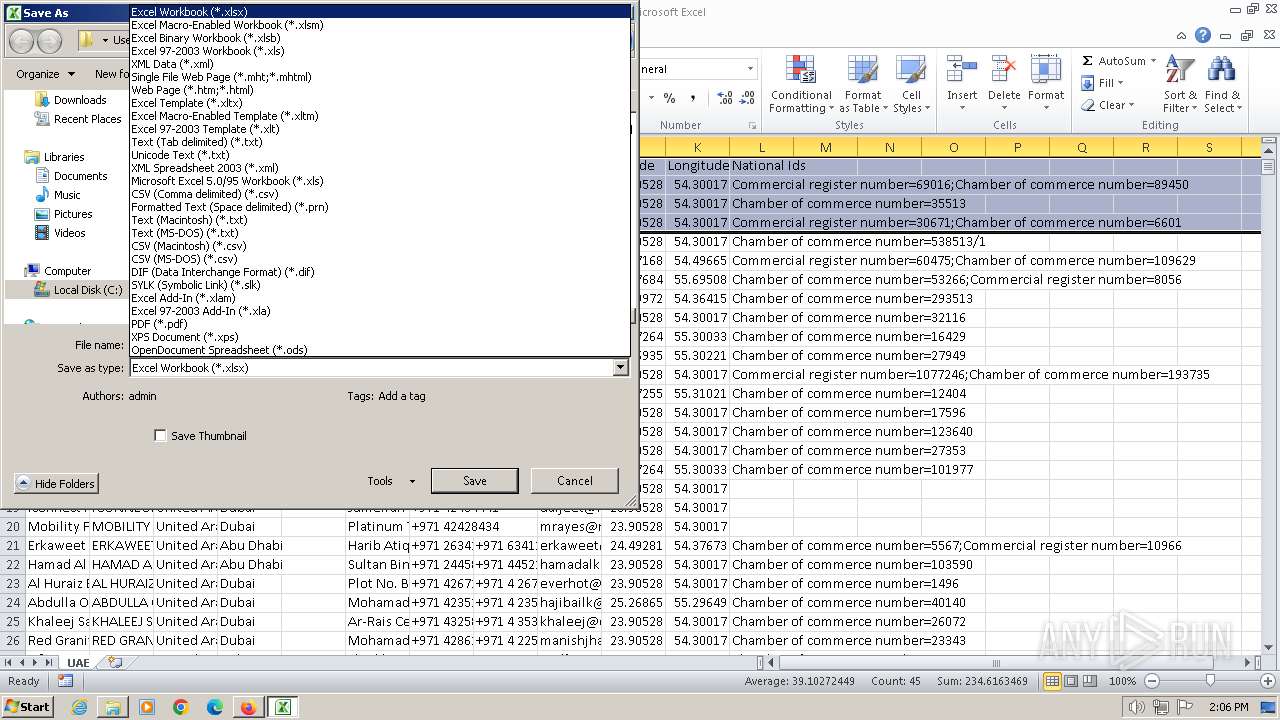Open the number format dropdown arrow
The height and width of the screenshot is (720, 1280).
tap(750, 69)
